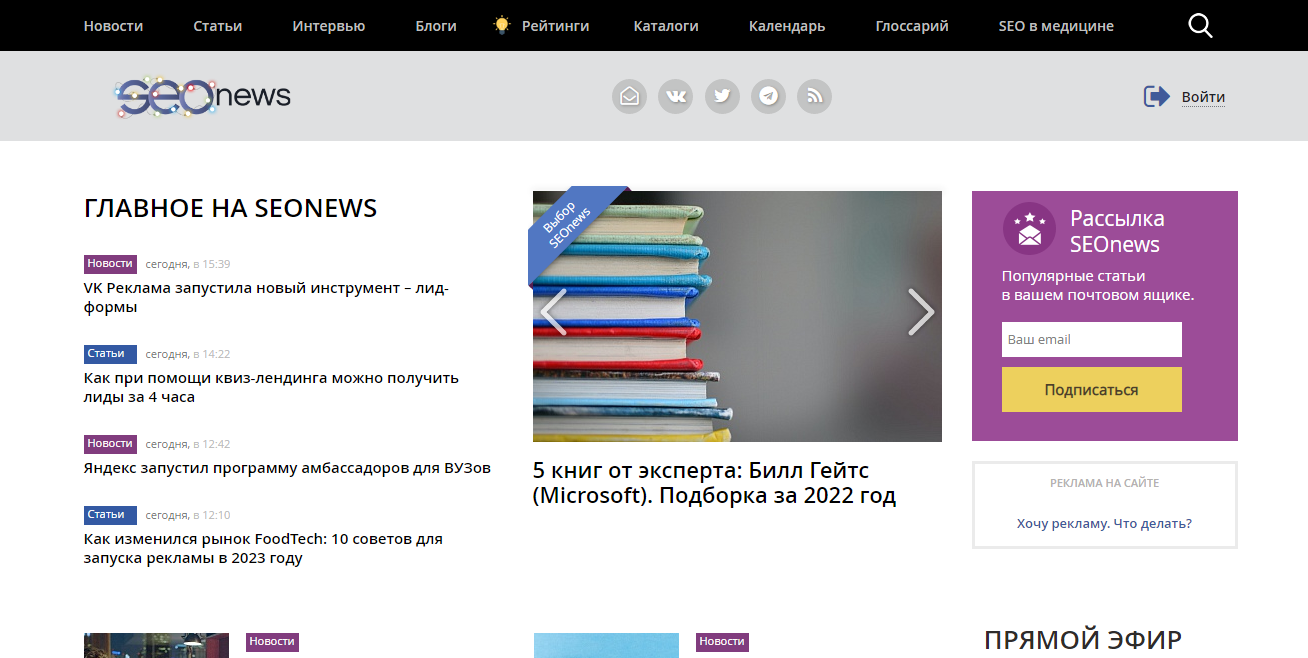Click timestamp сегодня, в 12:42
The width and height of the screenshot is (1308, 658).
[x=188, y=444]
